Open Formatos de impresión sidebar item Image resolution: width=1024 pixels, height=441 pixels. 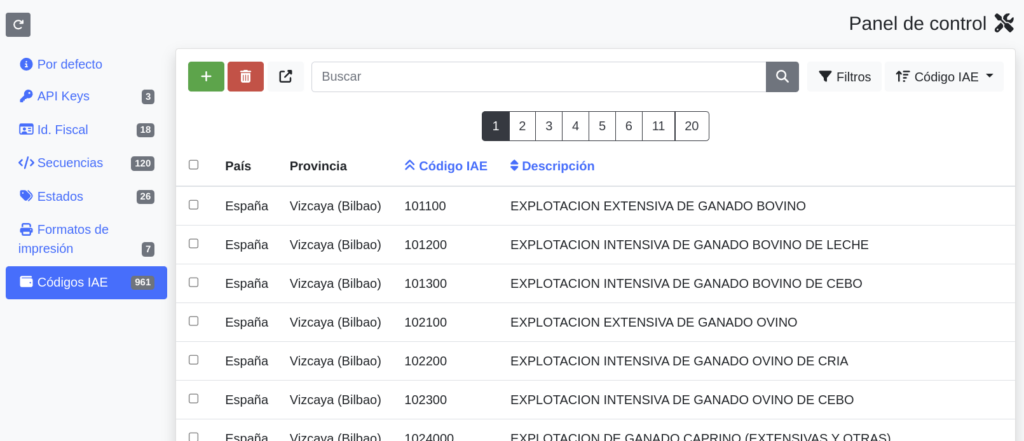click(x=72, y=239)
